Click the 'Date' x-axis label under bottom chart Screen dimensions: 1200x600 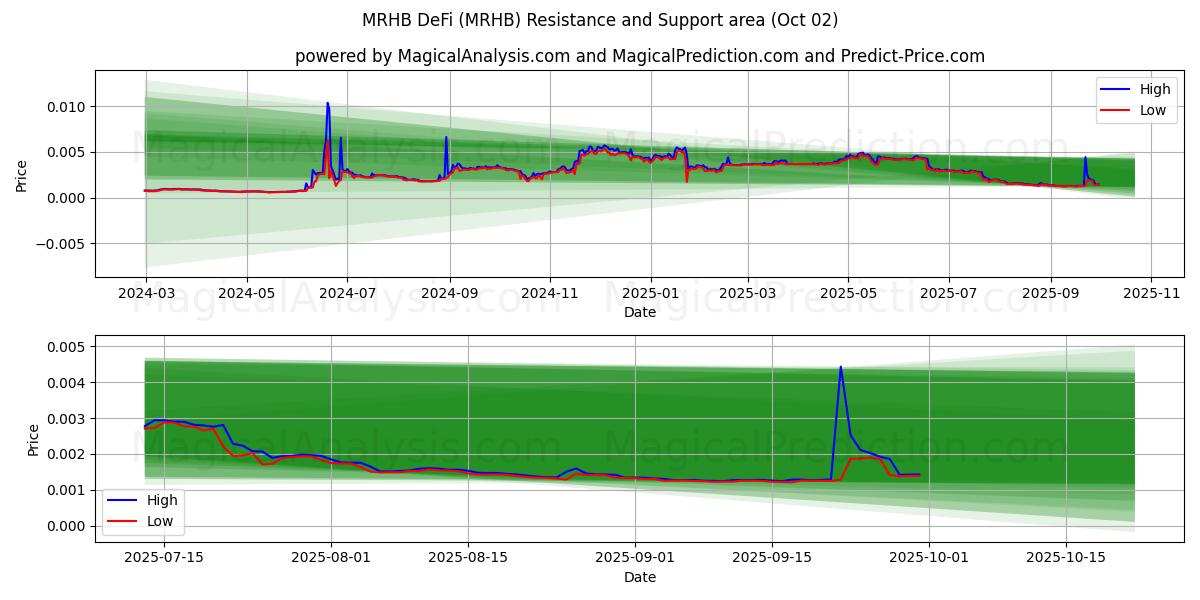click(x=640, y=577)
